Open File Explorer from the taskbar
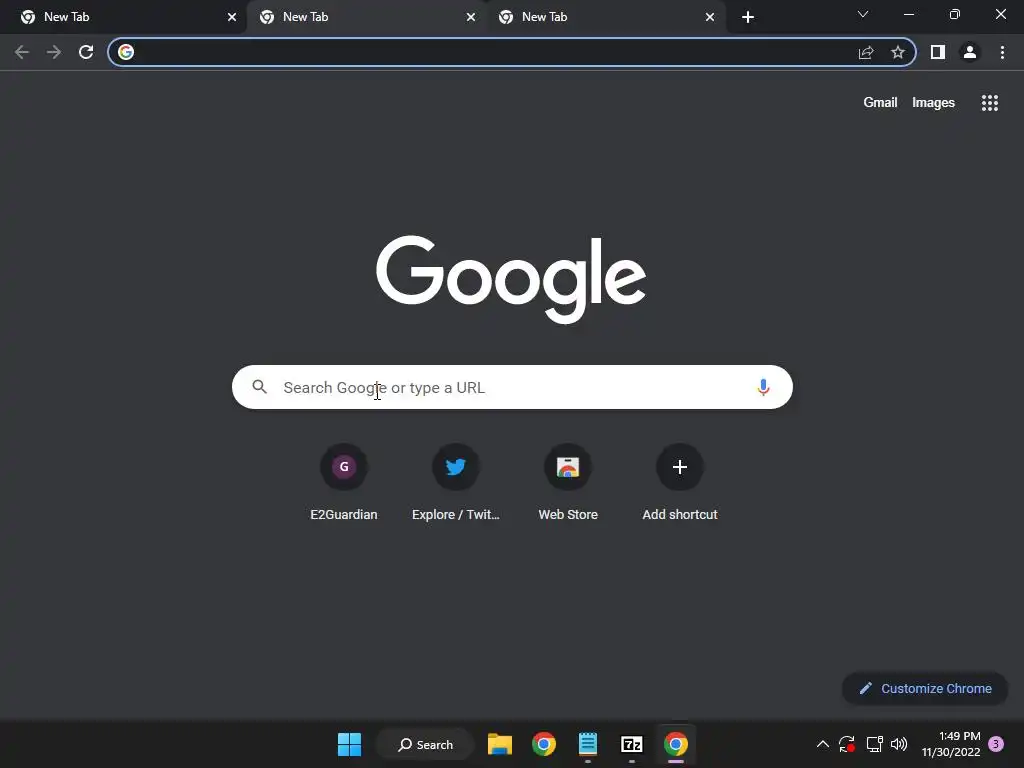Image resolution: width=1024 pixels, height=768 pixels. 500,744
